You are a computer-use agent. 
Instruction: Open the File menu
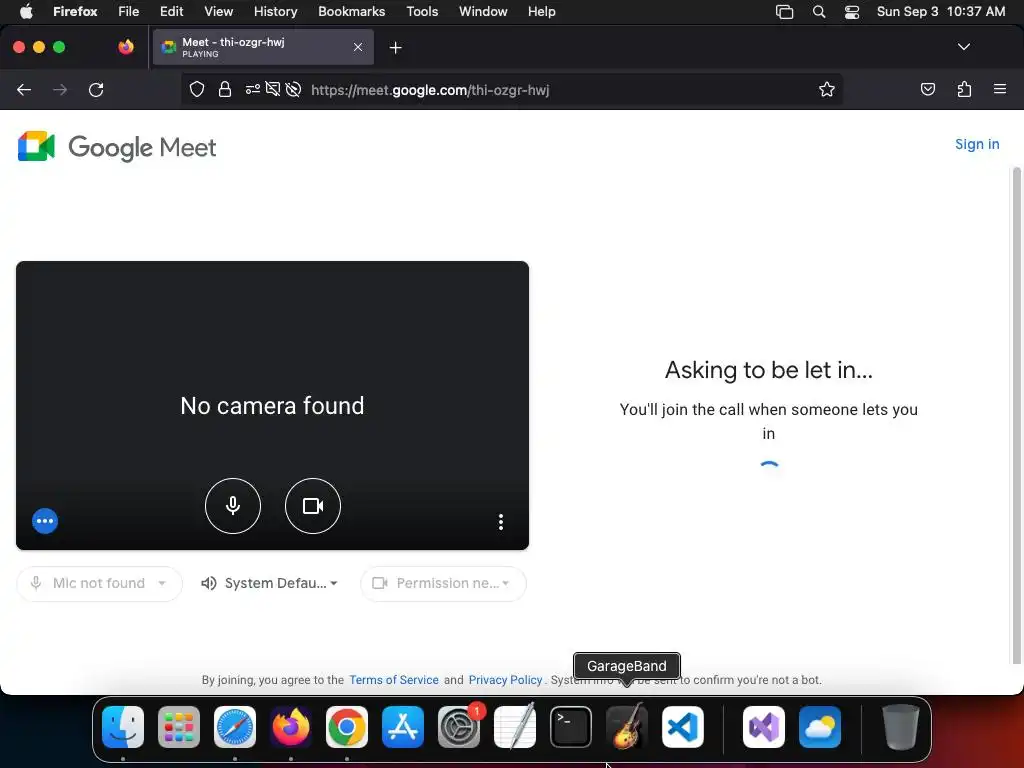point(128,12)
